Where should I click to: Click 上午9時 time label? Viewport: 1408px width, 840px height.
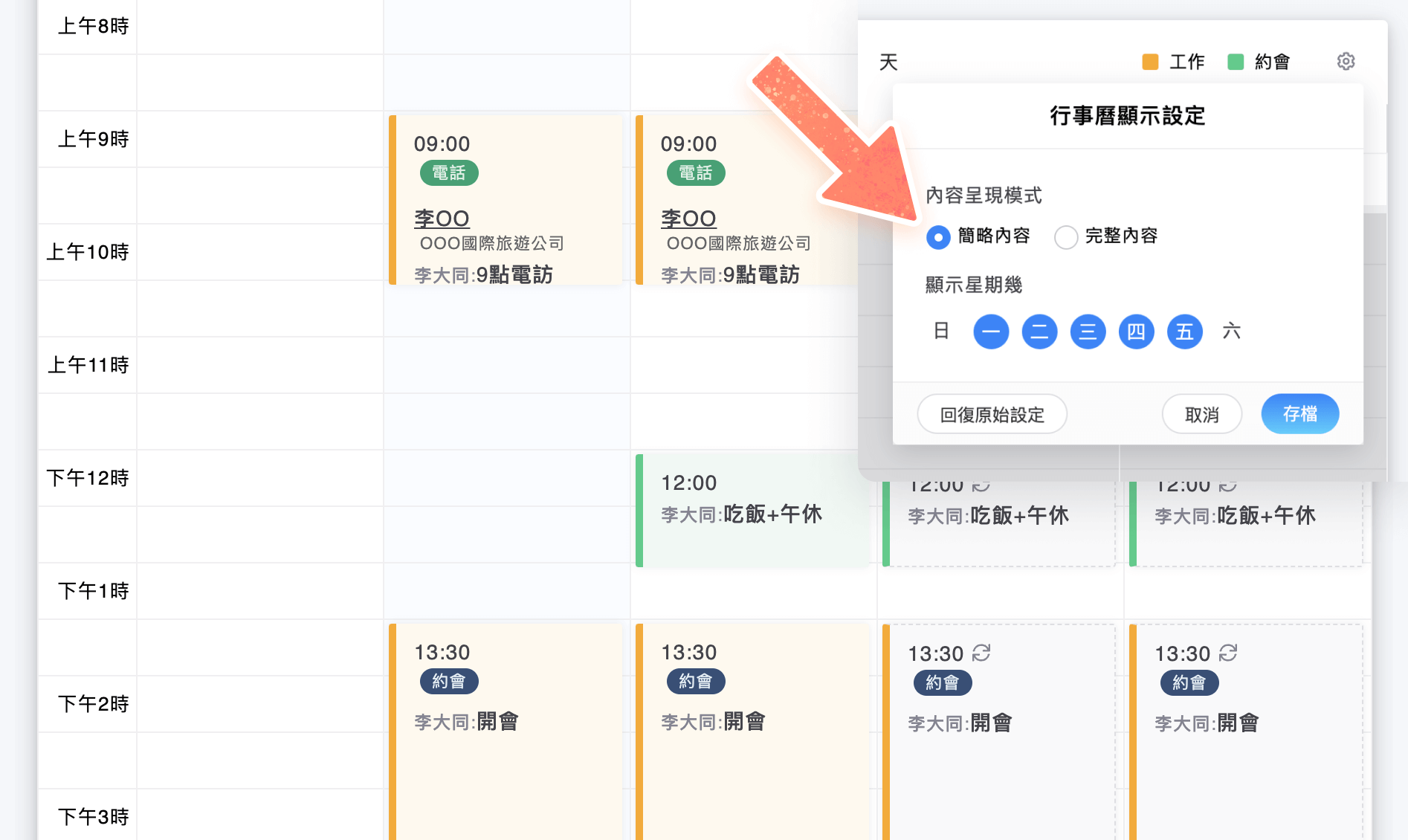pos(94,139)
